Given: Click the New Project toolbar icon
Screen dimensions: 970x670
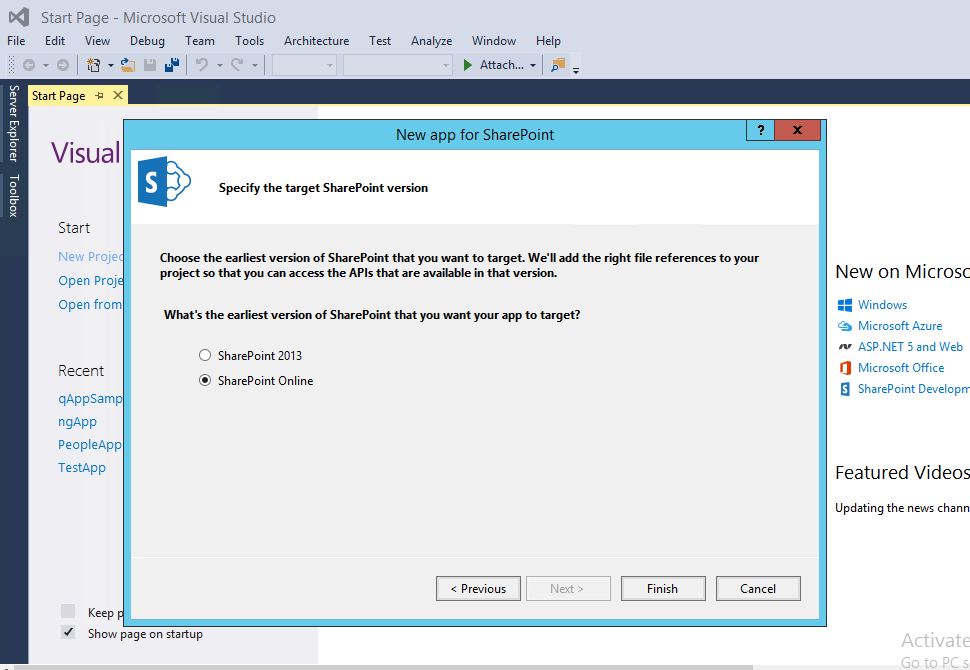Looking at the screenshot, I should 94,65.
